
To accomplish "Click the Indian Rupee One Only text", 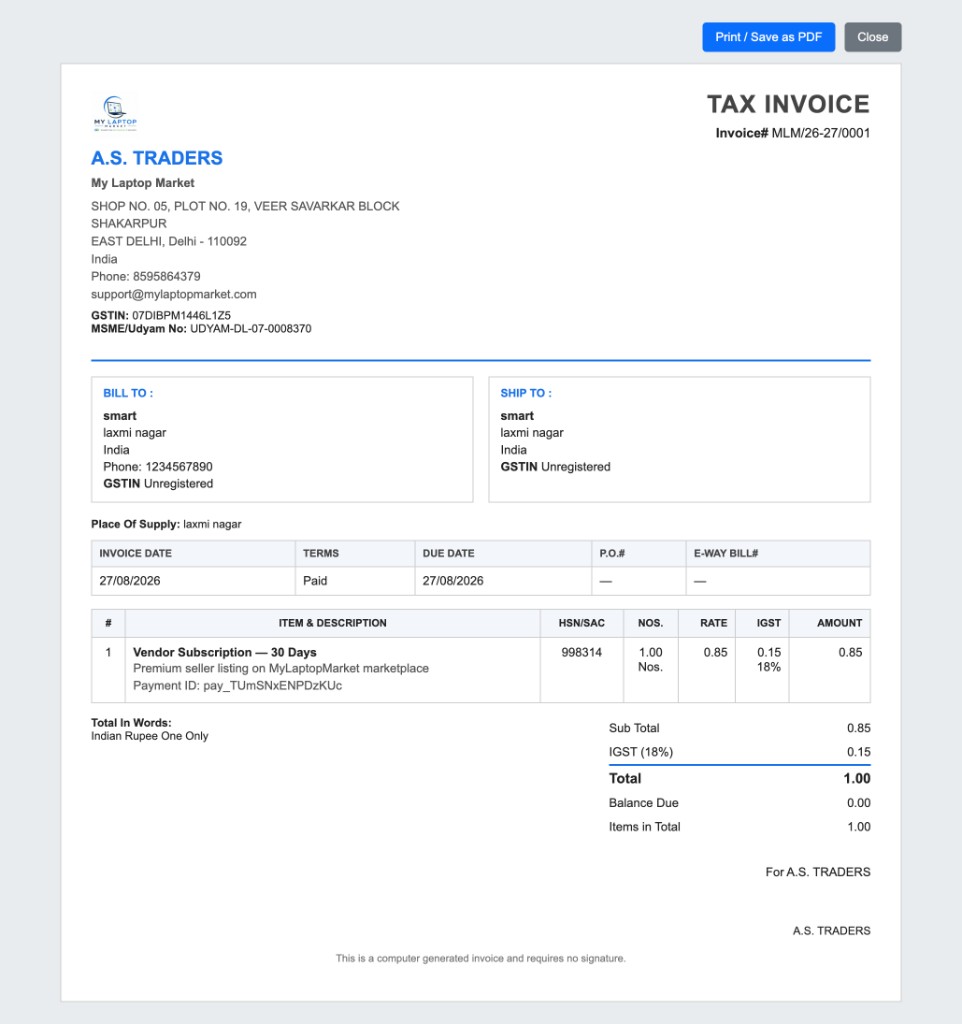I will [x=150, y=736].
